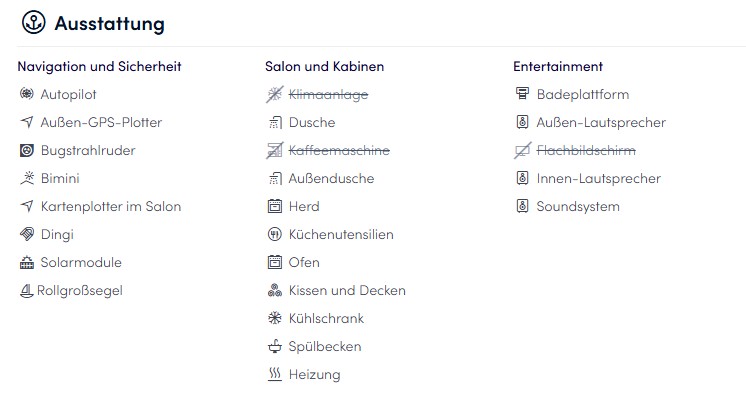746x420 pixels.
Task: Click the struck-through Kaffeemaschine text
Action: [339, 151]
